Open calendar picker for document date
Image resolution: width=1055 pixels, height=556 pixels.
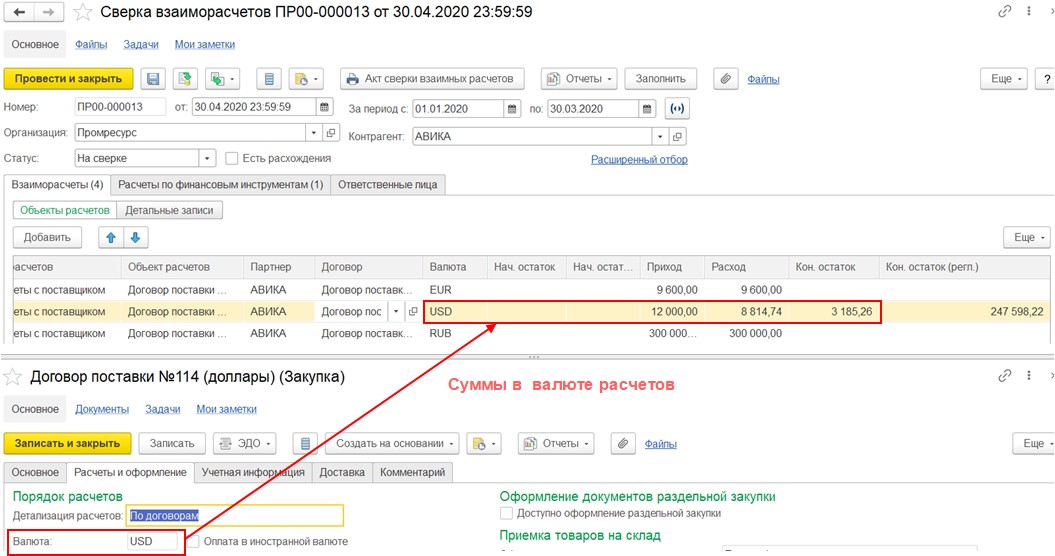[325, 108]
